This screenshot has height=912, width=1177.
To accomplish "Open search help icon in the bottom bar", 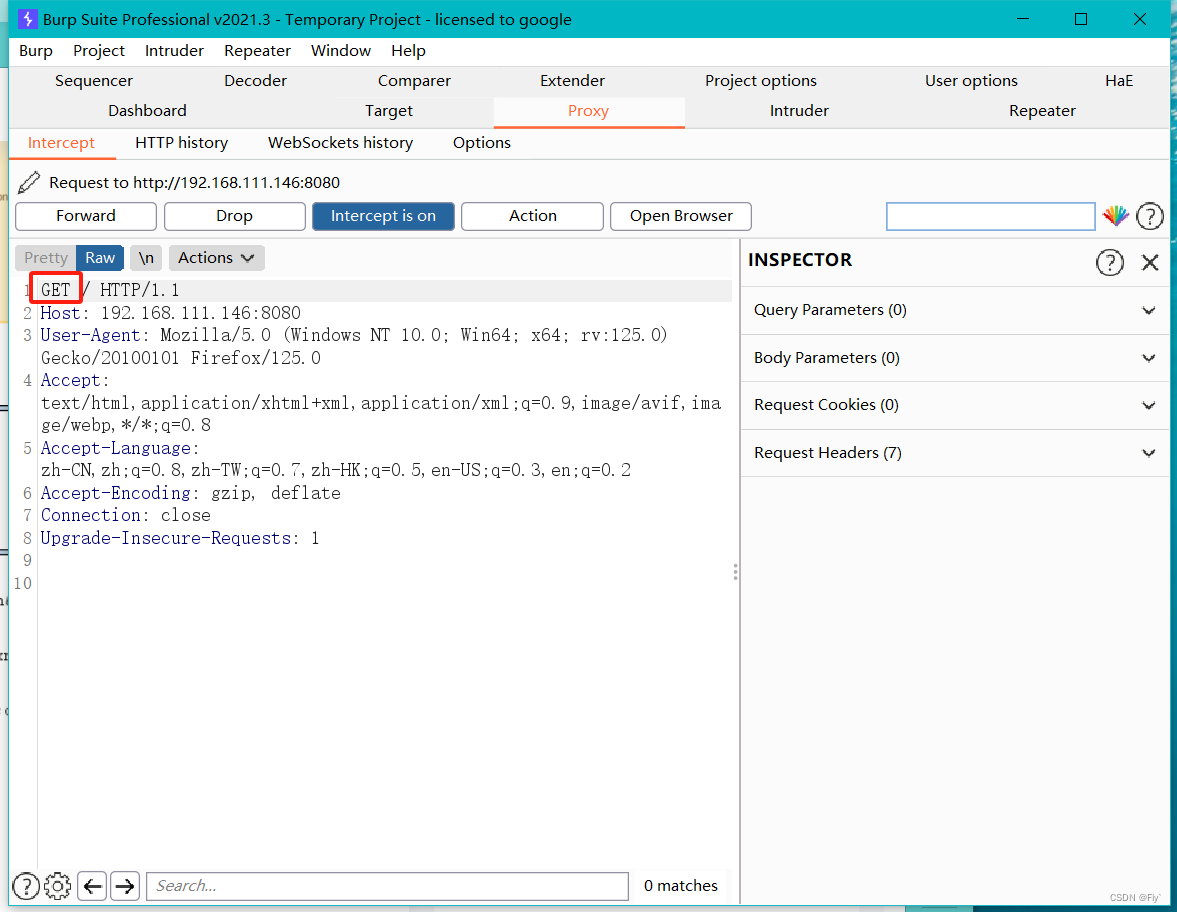I will coord(26,886).
